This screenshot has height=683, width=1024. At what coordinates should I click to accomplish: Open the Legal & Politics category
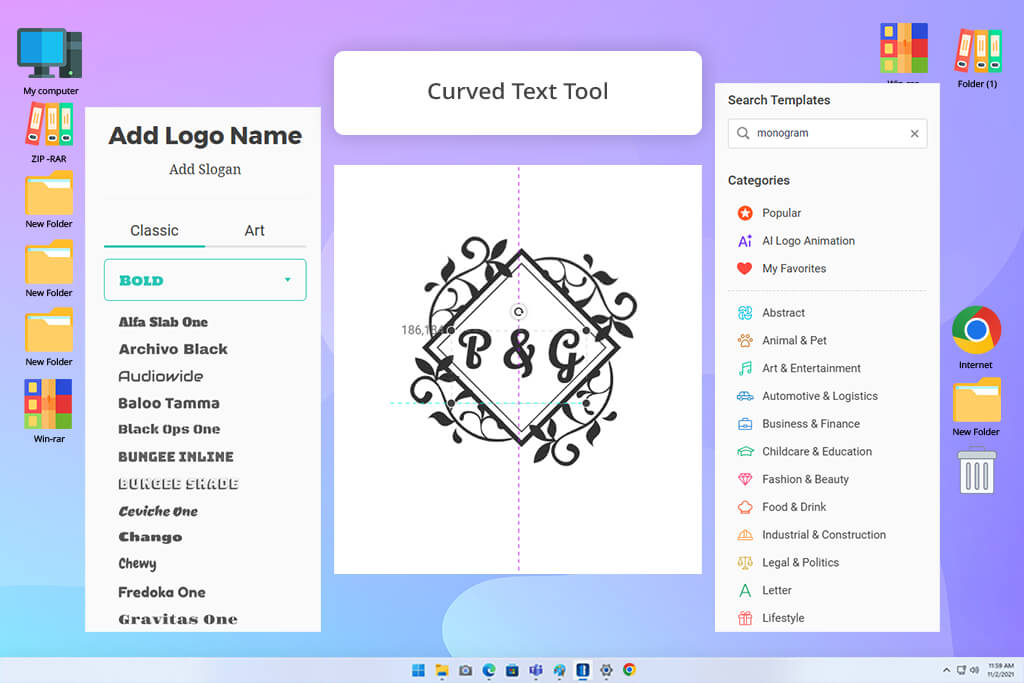click(788, 562)
